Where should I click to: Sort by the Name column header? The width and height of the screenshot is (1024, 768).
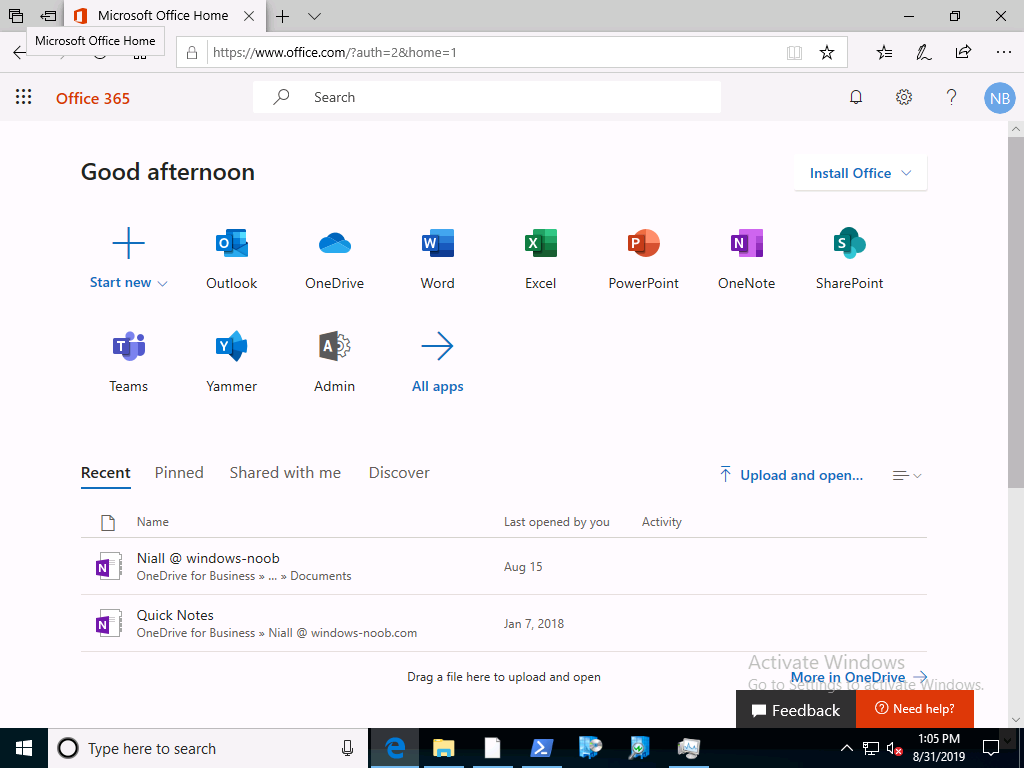click(x=153, y=522)
